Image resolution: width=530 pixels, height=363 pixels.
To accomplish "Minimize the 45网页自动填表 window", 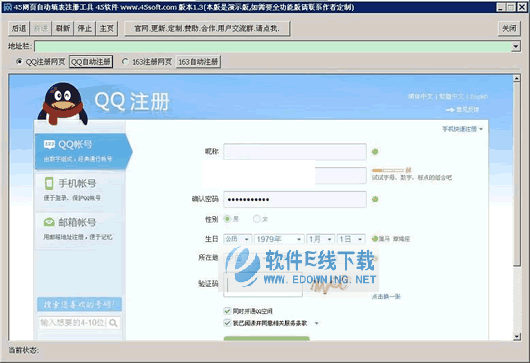I will [x=502, y=7].
